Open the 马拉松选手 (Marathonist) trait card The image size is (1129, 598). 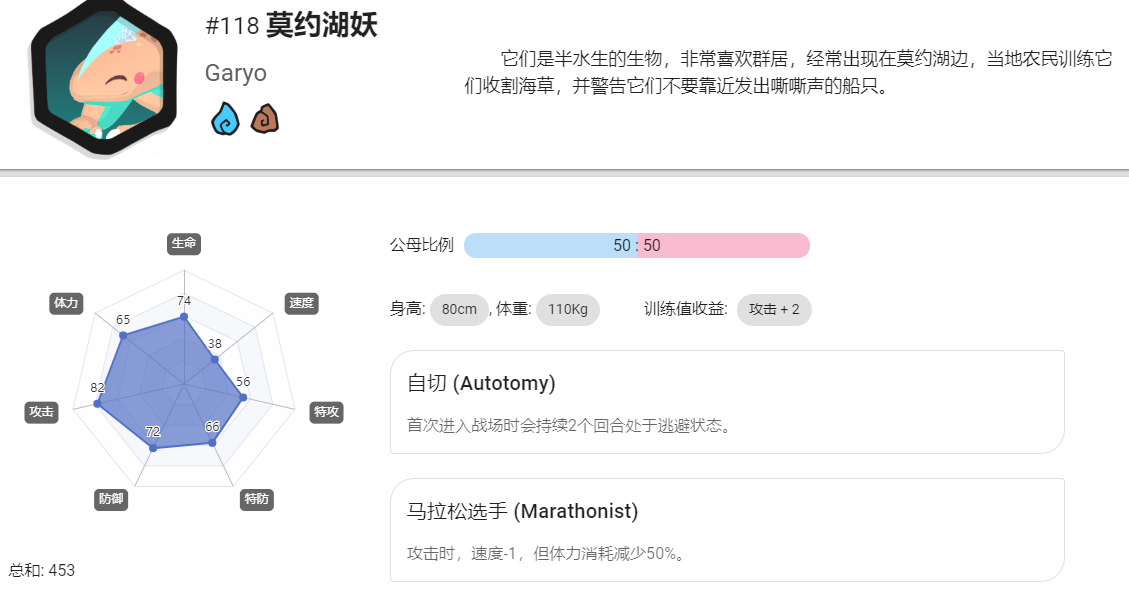point(727,530)
